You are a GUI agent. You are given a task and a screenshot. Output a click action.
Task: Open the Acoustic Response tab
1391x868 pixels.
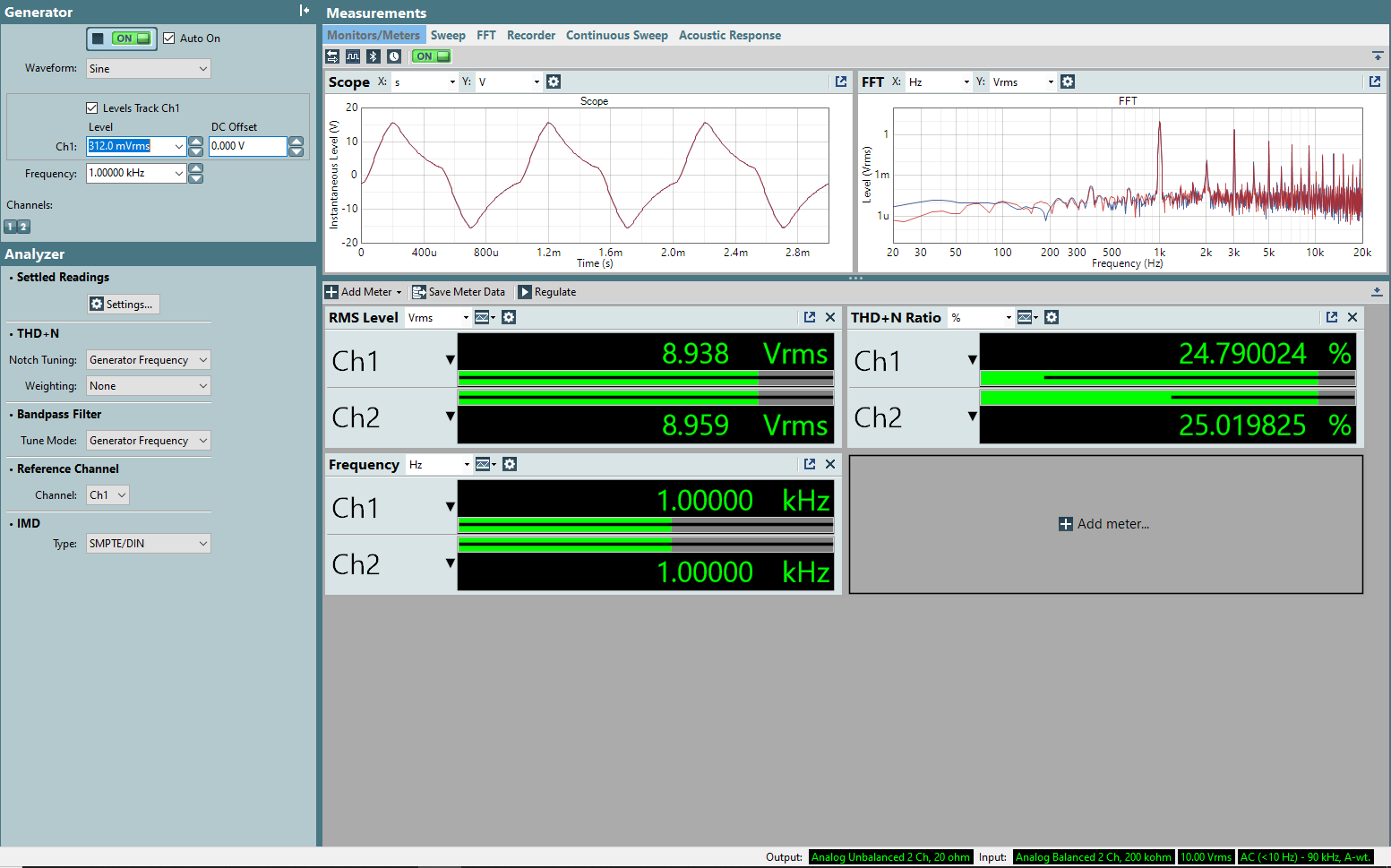pyautogui.click(x=729, y=36)
